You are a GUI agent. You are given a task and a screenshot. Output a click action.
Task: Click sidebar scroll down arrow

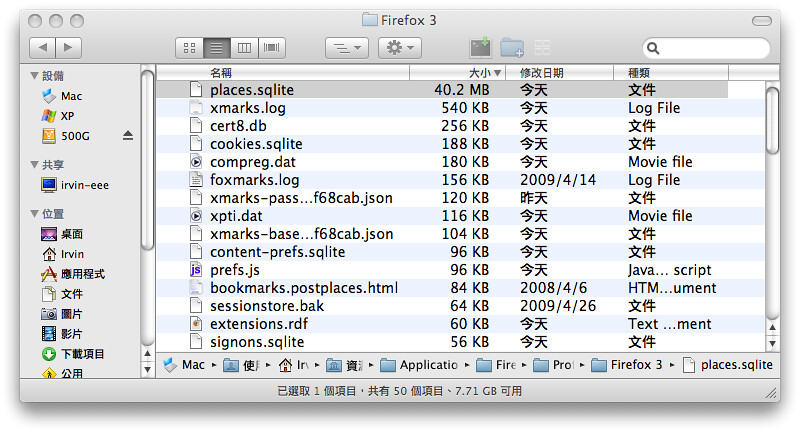(x=147, y=369)
